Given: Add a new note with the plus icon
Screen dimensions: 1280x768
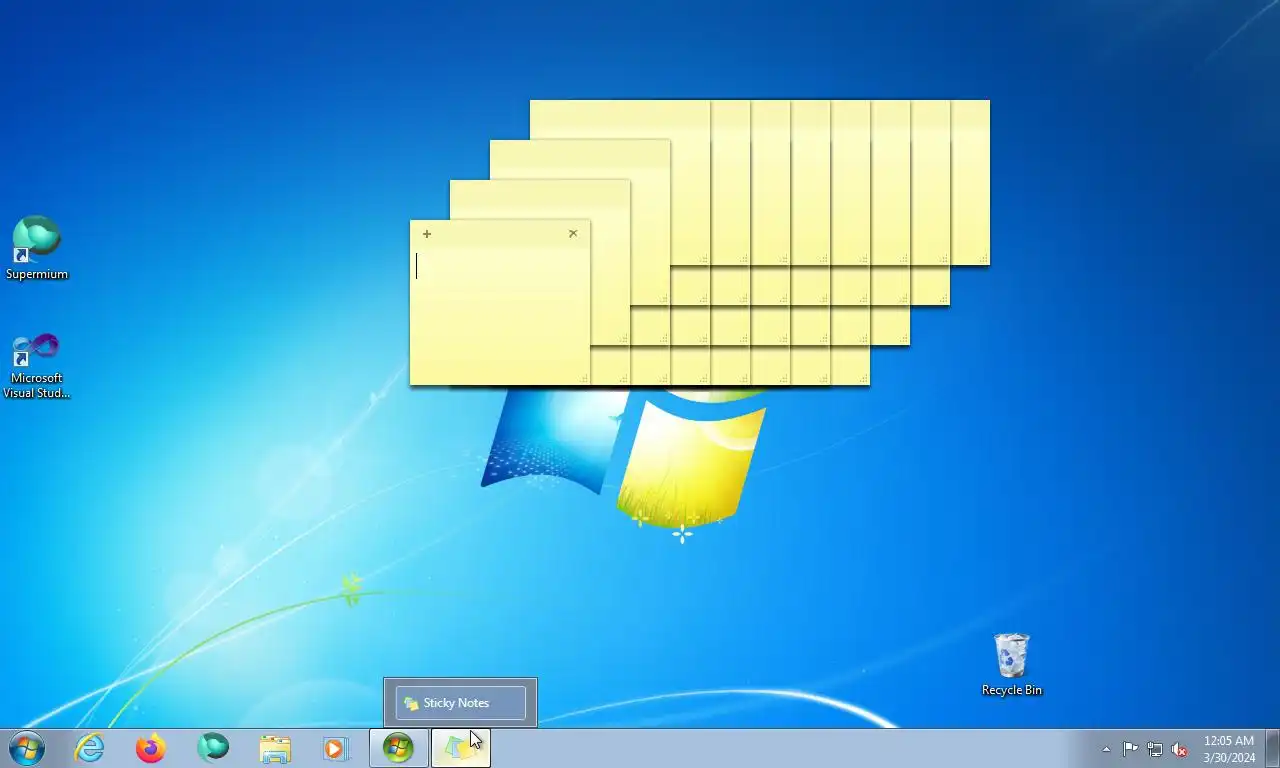Looking at the screenshot, I should coord(427,234).
